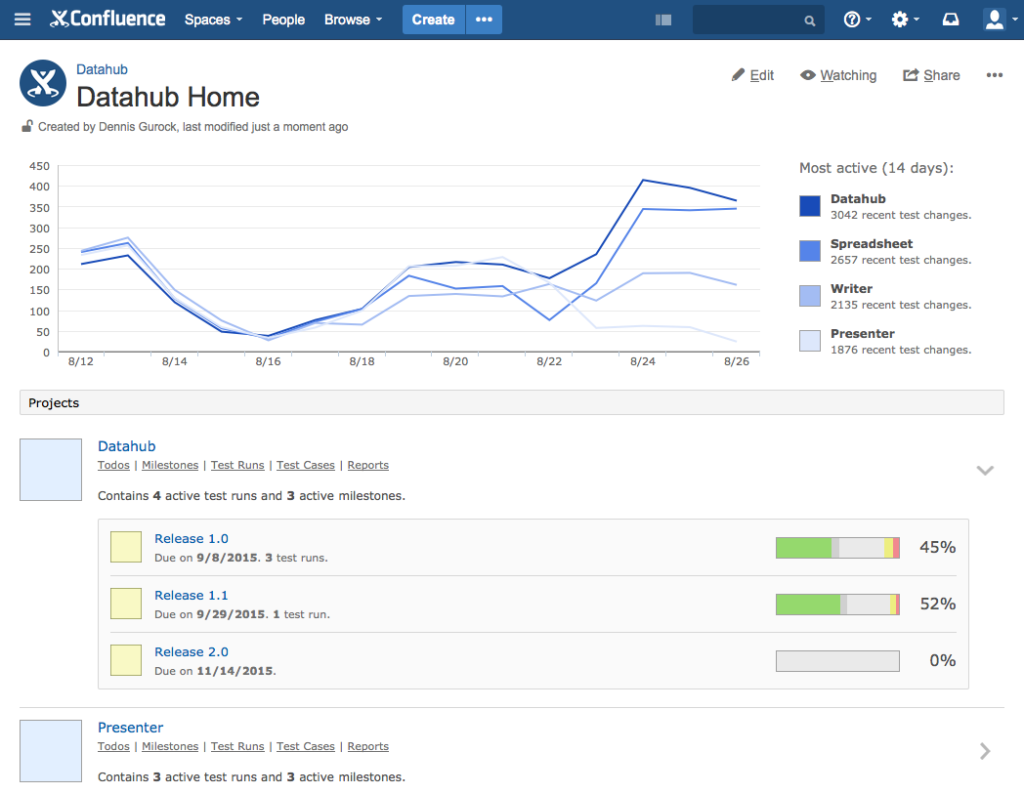The image size is (1024, 793).
Task: Expand the Presenter project chevron
Action: [x=985, y=751]
